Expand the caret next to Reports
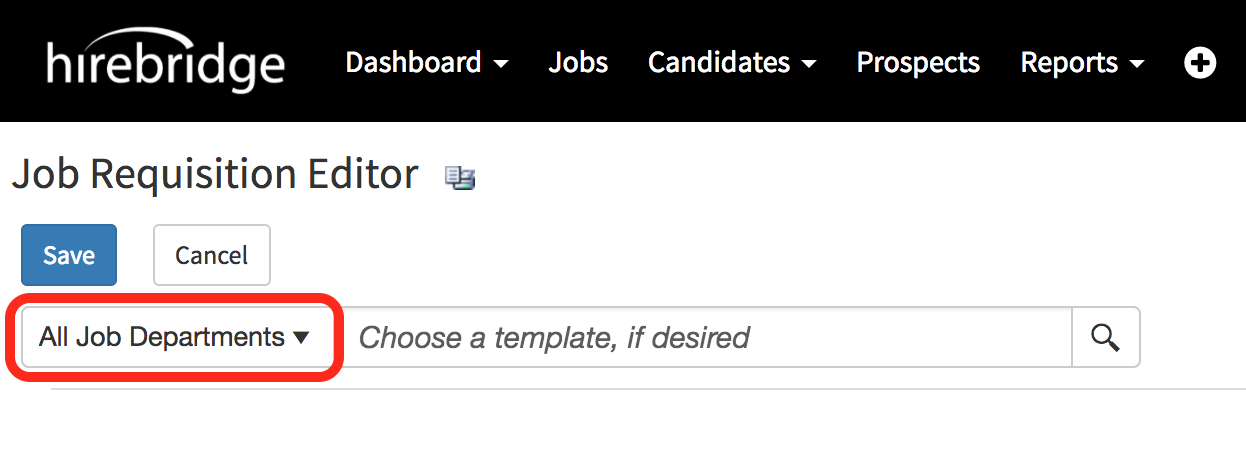Viewport: 1246px width, 450px height. coord(1136,65)
